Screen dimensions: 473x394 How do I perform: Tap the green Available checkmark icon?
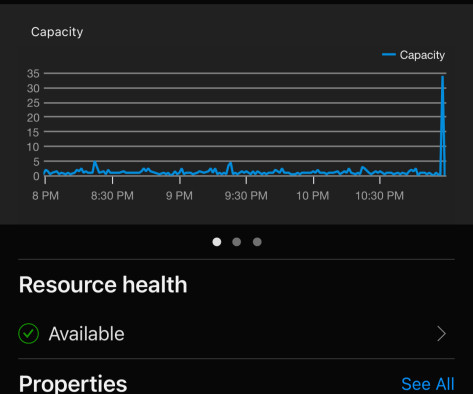29,333
